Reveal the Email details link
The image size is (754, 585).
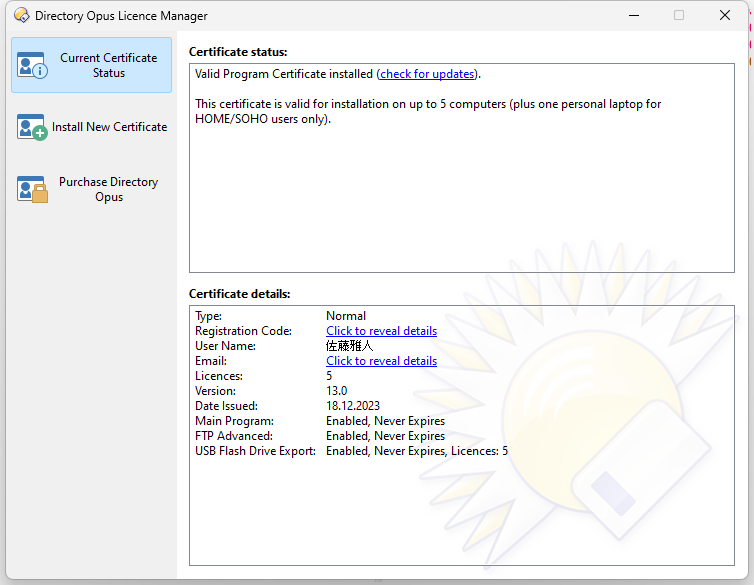click(381, 361)
